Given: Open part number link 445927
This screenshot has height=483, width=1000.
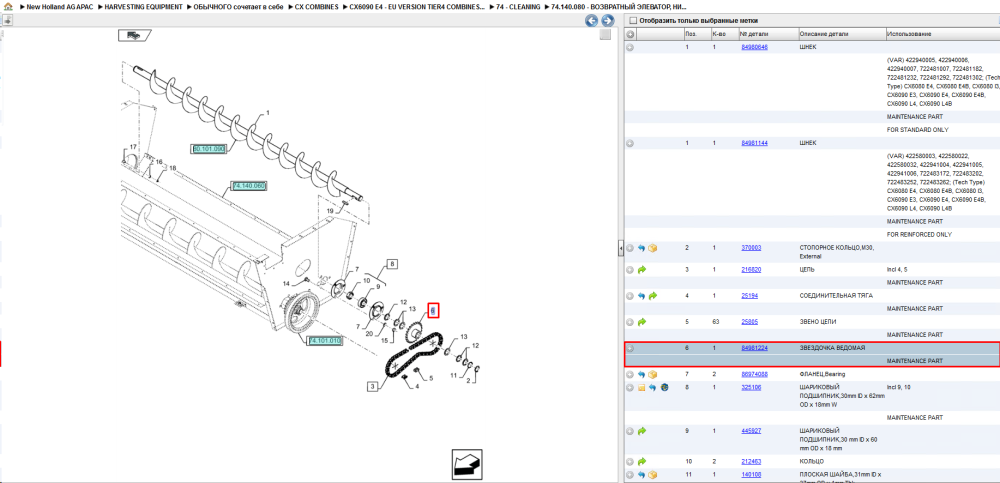Looking at the screenshot, I should point(751,431).
